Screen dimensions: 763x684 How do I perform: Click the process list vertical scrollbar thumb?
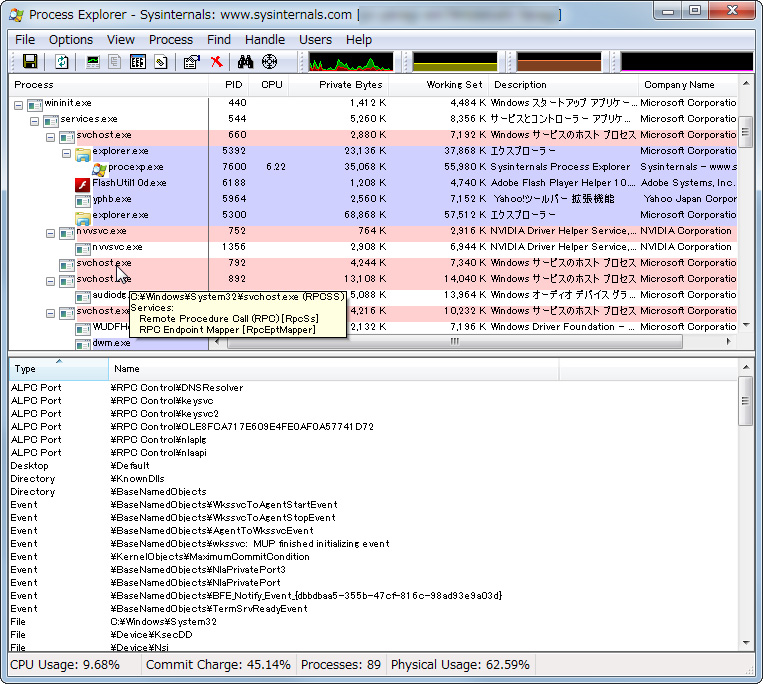[745, 132]
